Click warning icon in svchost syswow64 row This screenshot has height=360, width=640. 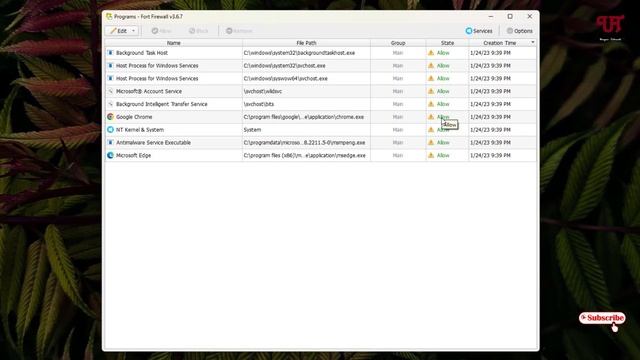click(431, 78)
